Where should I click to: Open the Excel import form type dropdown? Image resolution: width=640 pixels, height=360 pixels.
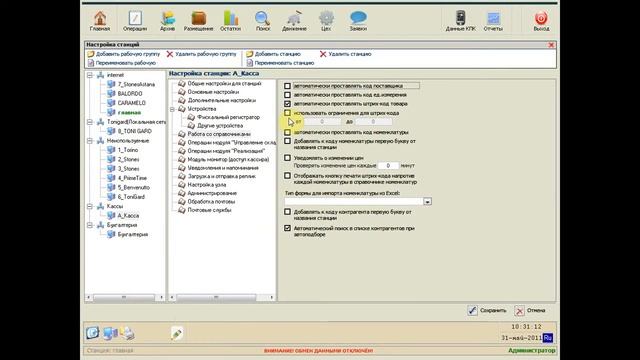tap(427, 202)
